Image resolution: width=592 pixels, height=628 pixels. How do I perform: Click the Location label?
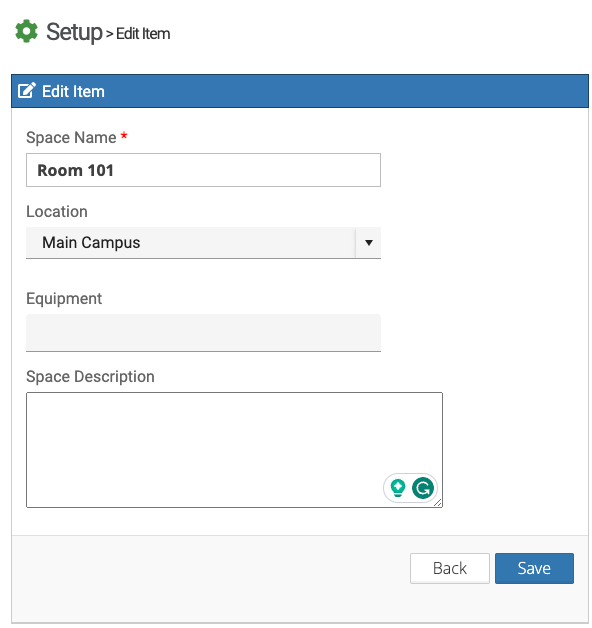pyautogui.click(x=57, y=211)
